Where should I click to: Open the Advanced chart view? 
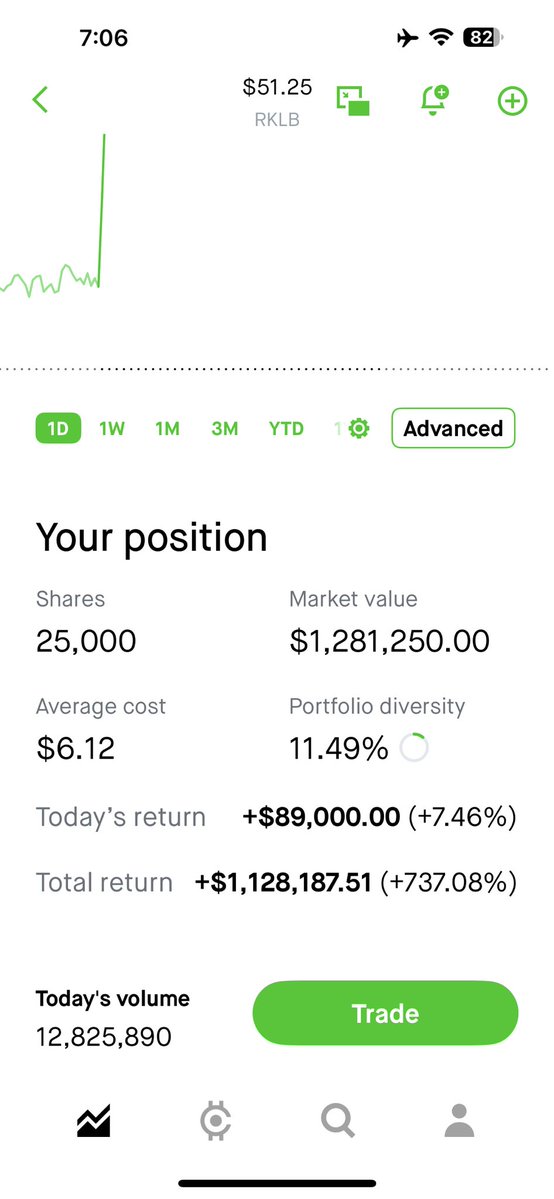click(x=453, y=428)
